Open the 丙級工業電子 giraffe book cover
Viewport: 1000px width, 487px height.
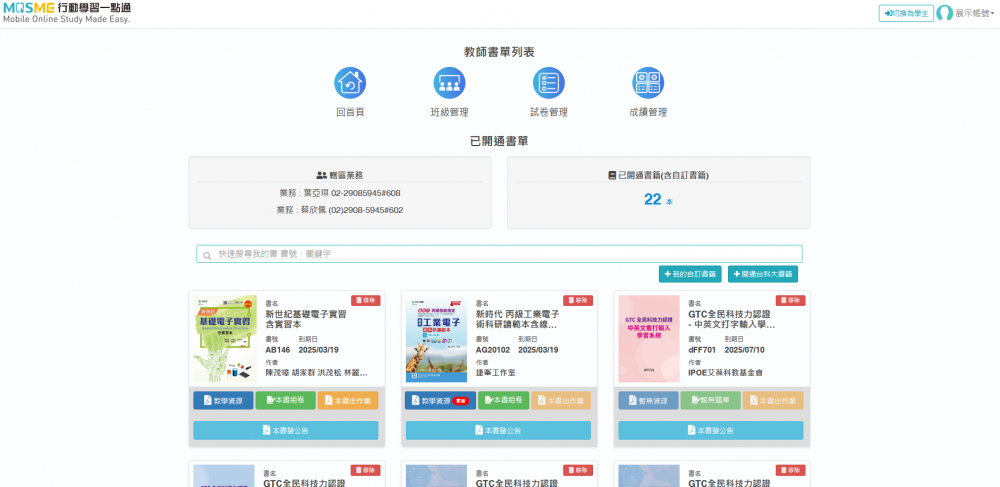[436, 340]
